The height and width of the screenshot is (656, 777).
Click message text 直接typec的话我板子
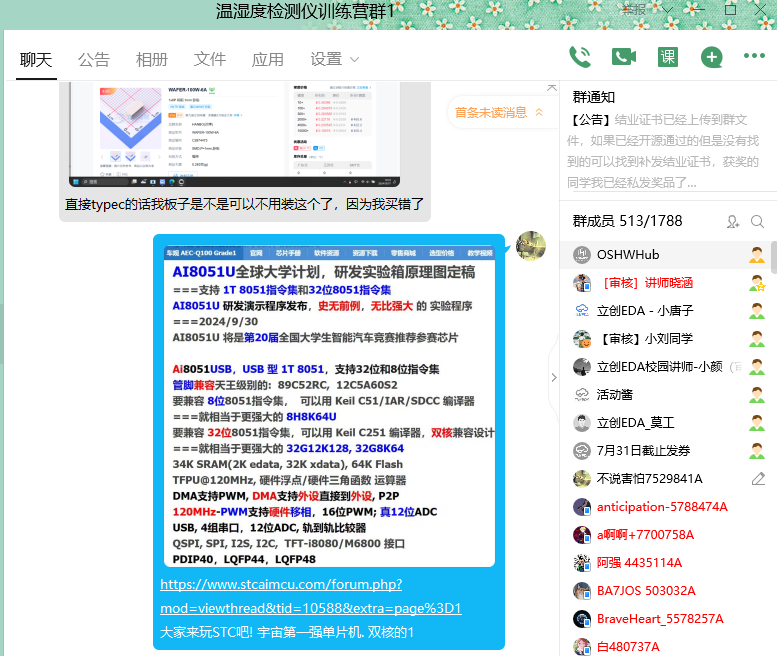[244, 204]
